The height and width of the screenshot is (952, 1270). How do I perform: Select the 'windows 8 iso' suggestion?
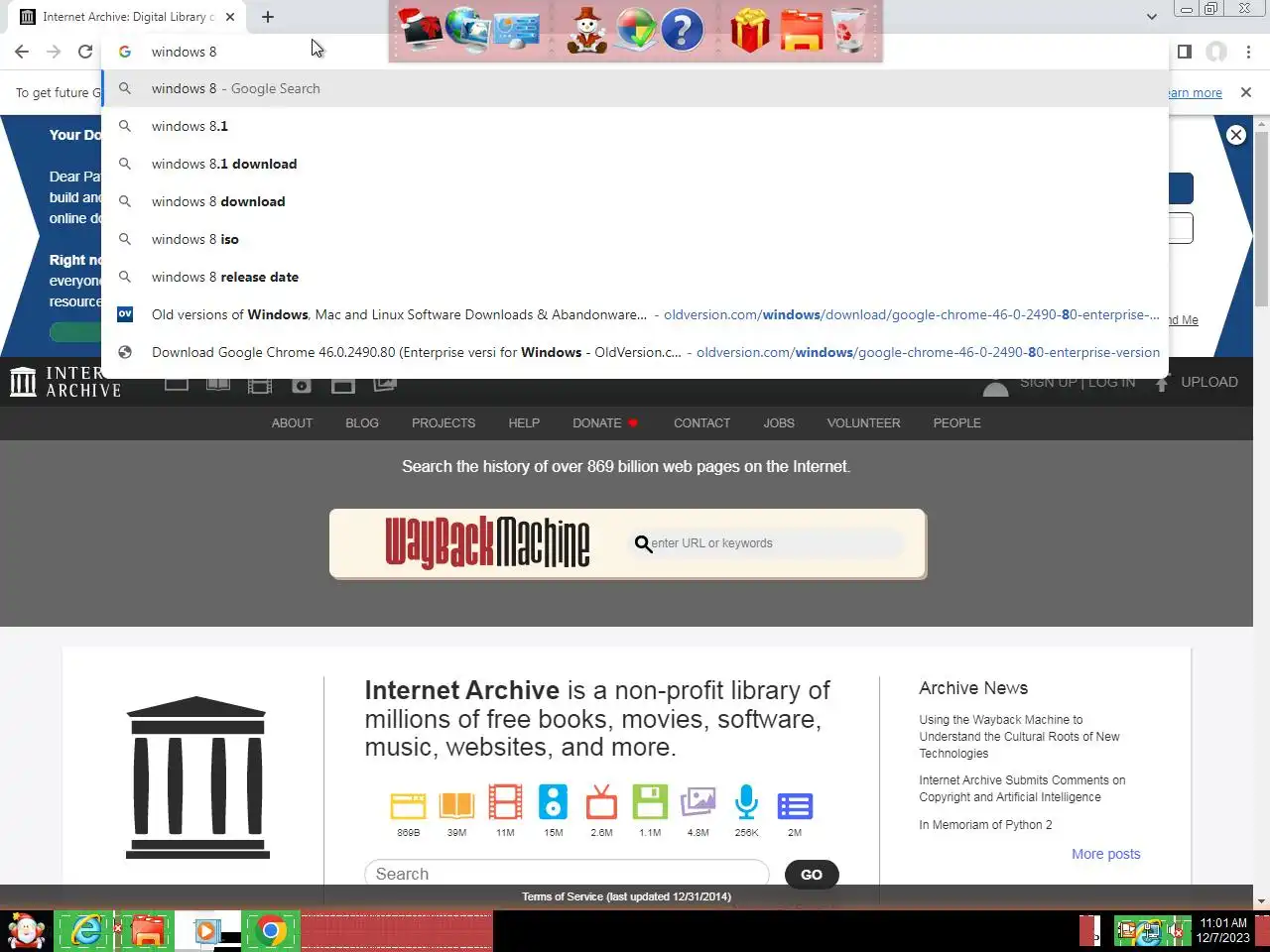(635, 239)
